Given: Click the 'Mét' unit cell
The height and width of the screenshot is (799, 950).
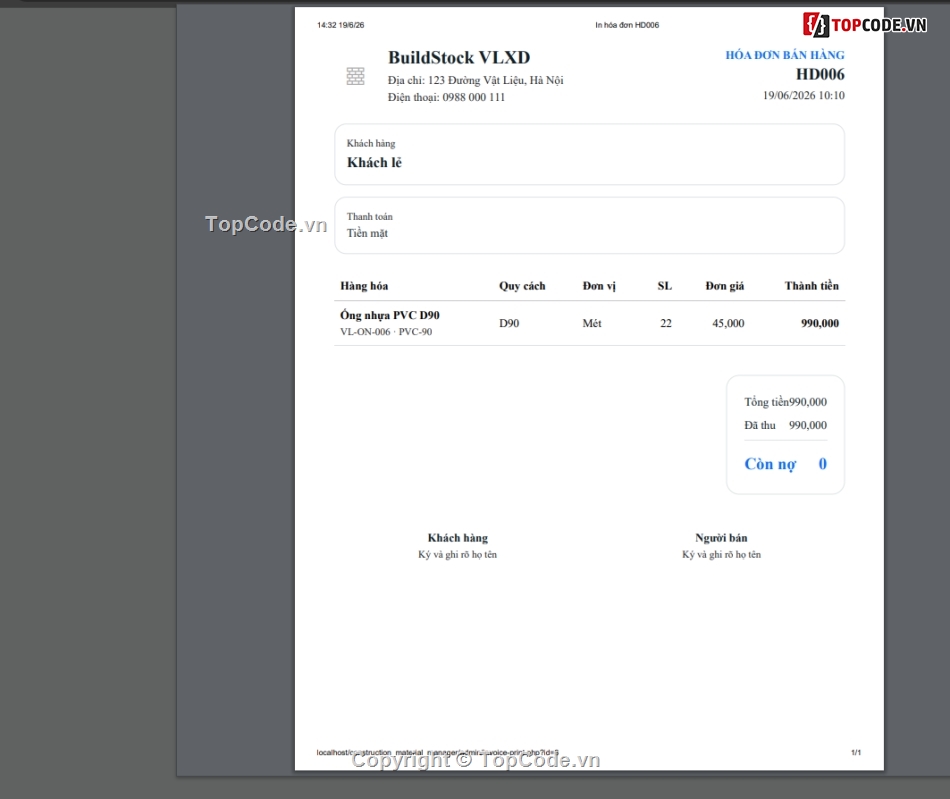Looking at the screenshot, I should click(x=592, y=323).
